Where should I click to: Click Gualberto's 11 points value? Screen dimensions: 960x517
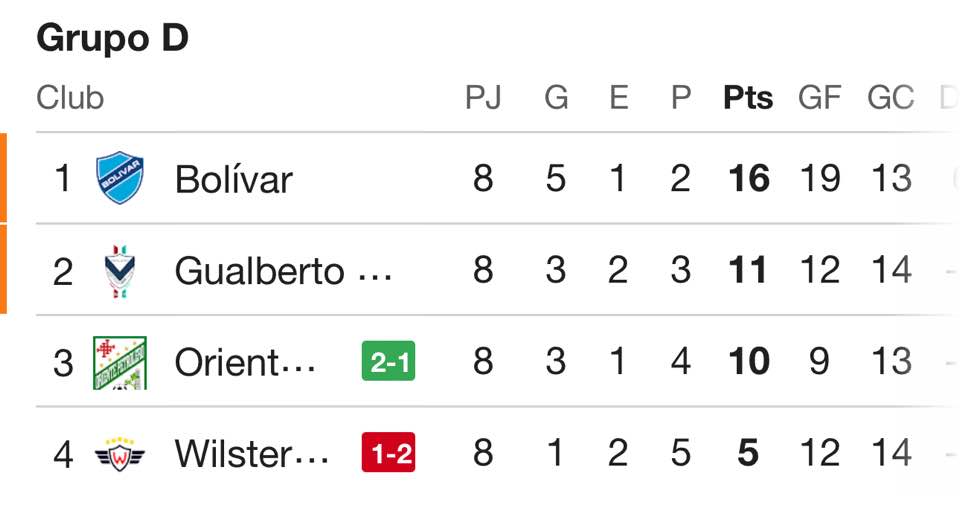tap(748, 270)
